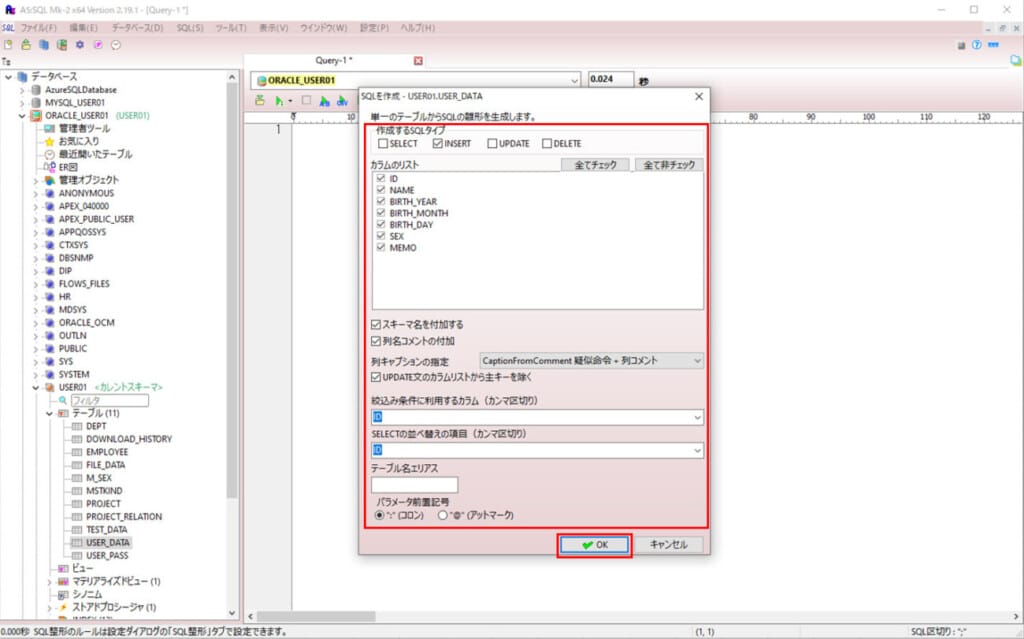The height and width of the screenshot is (639, 1024).
Task: Click the ER図 diagram icon in the sidebar
Action: 52,167
